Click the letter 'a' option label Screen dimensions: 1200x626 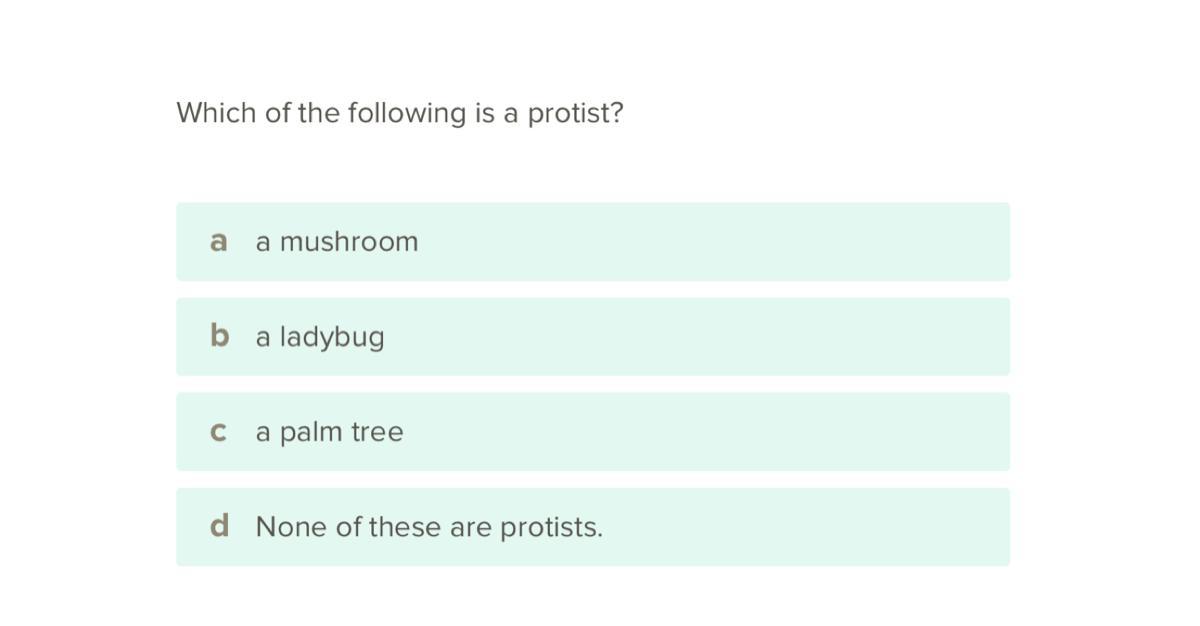pos(219,242)
